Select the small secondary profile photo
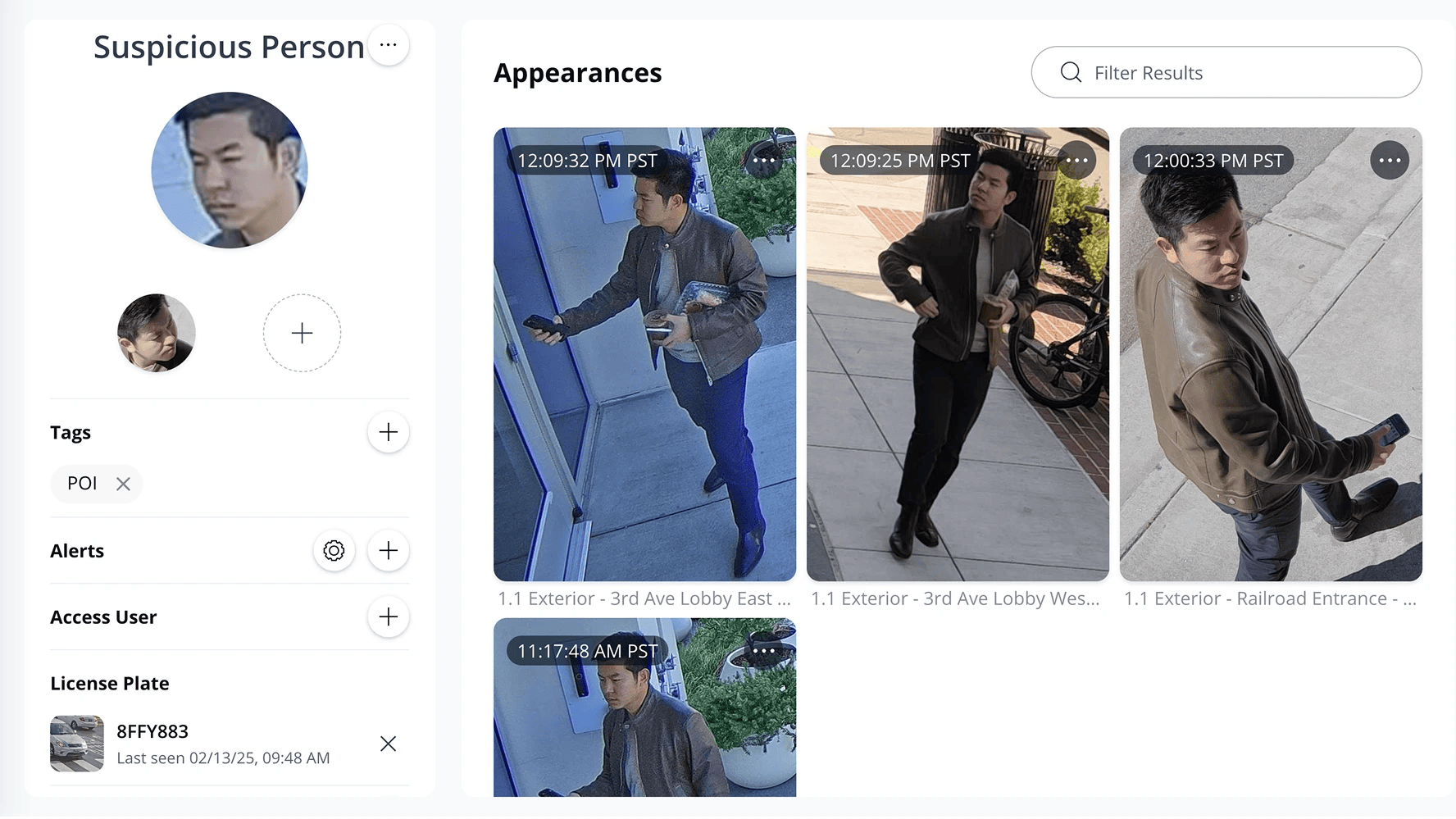 (x=157, y=333)
